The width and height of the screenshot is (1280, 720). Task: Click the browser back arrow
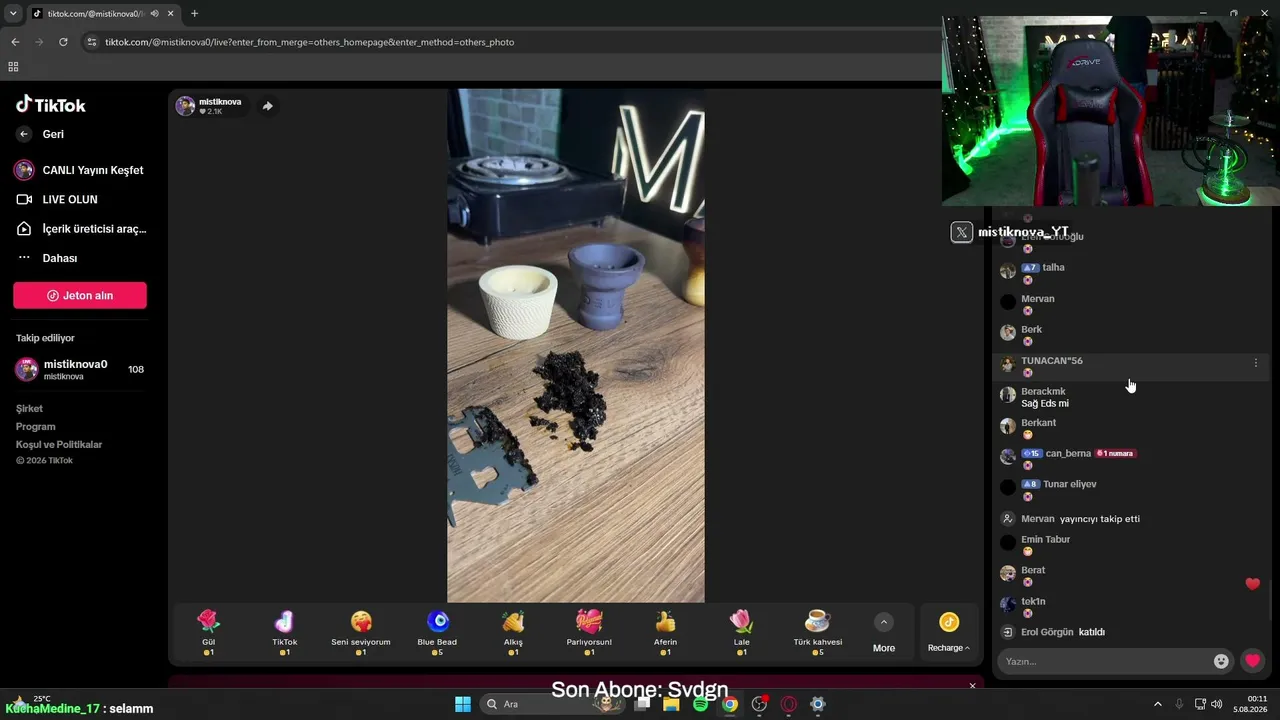click(15, 42)
